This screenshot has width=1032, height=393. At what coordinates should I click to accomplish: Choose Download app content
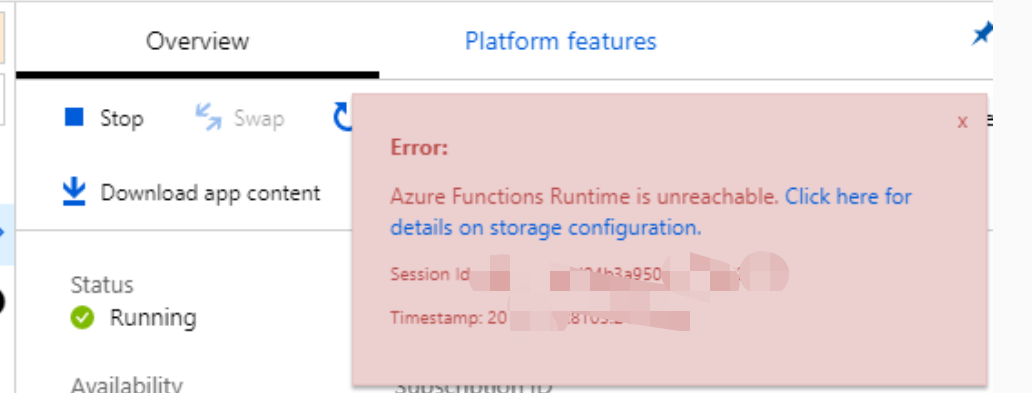[210, 193]
